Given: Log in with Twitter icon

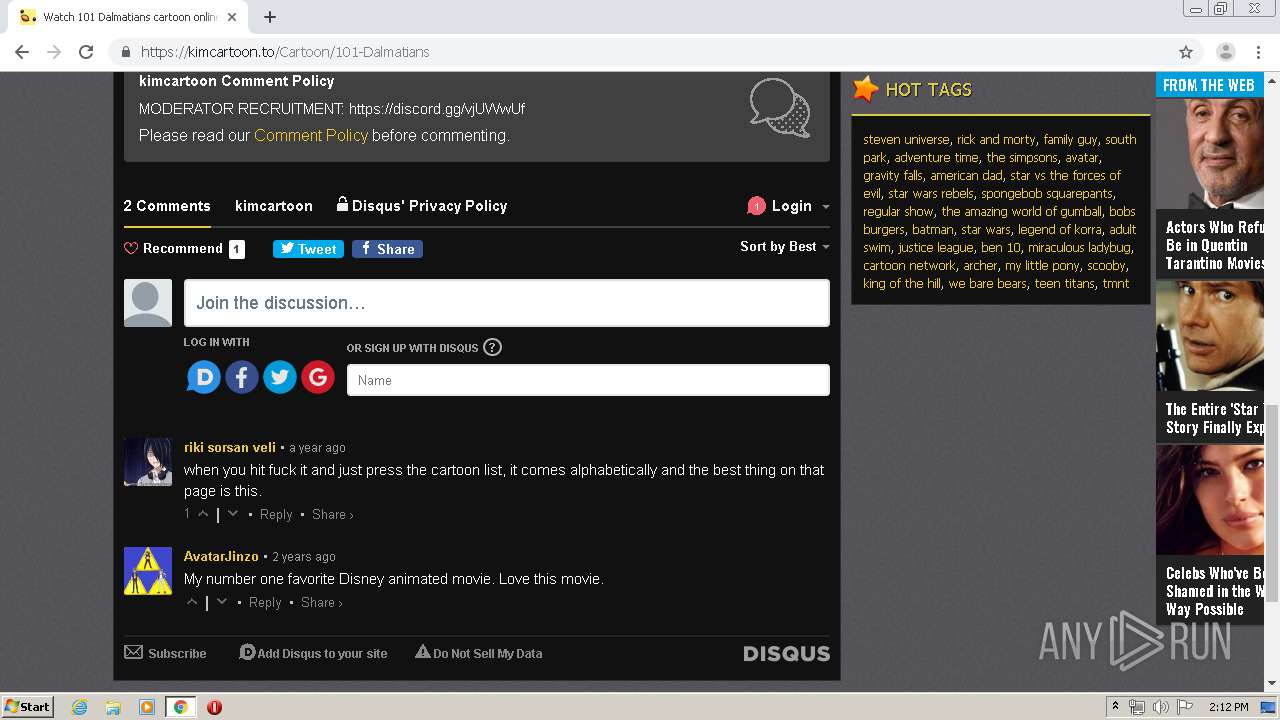Looking at the screenshot, I should [280, 377].
